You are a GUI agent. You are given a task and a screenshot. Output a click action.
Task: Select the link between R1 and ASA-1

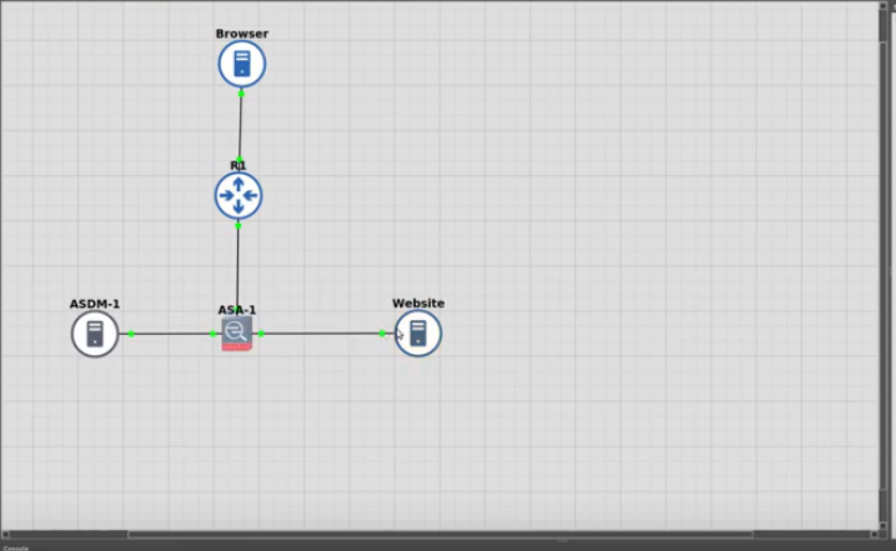238,265
